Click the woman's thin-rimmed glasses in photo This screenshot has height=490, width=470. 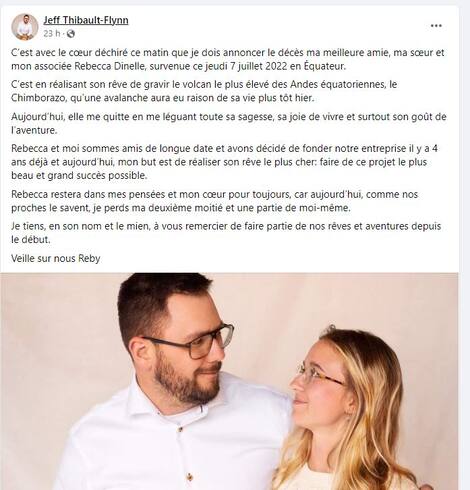(x=318, y=374)
